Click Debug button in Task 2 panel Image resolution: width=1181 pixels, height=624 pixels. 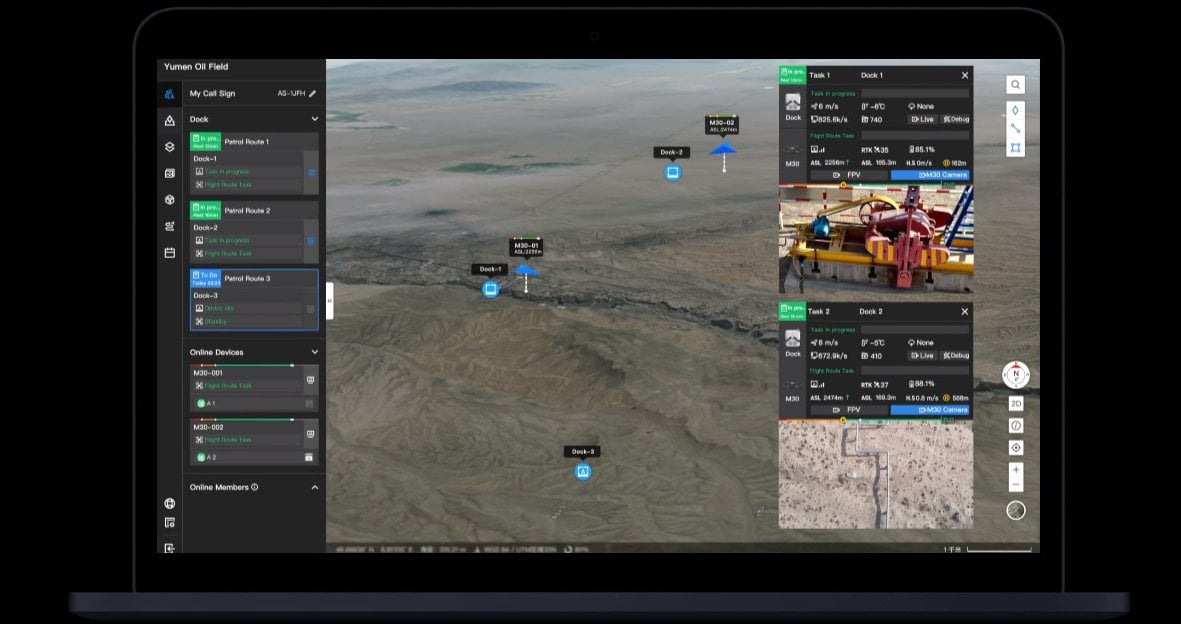[956, 356]
